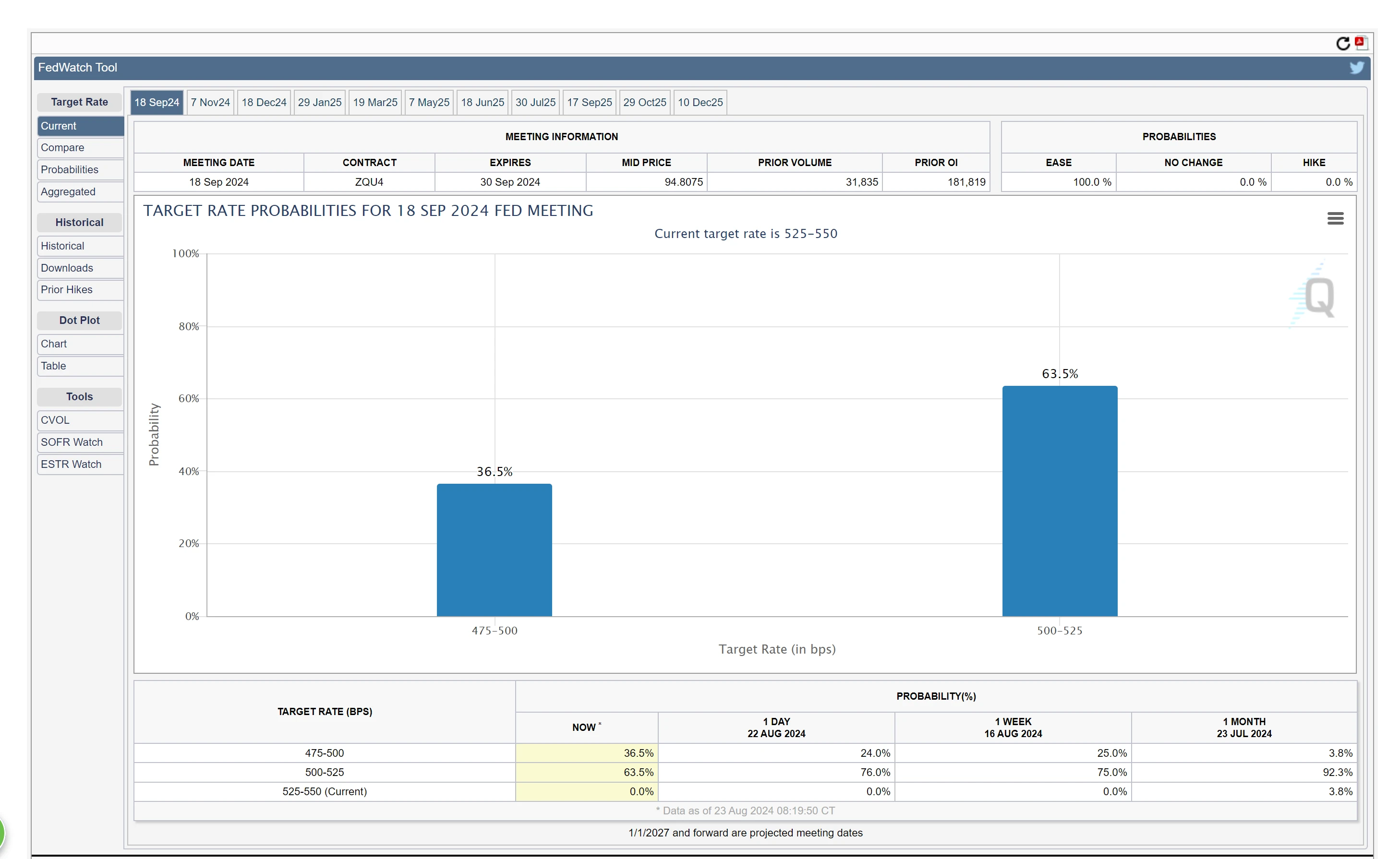Open the chart hamburger menu
The image size is (1400, 859).
coord(1335,218)
